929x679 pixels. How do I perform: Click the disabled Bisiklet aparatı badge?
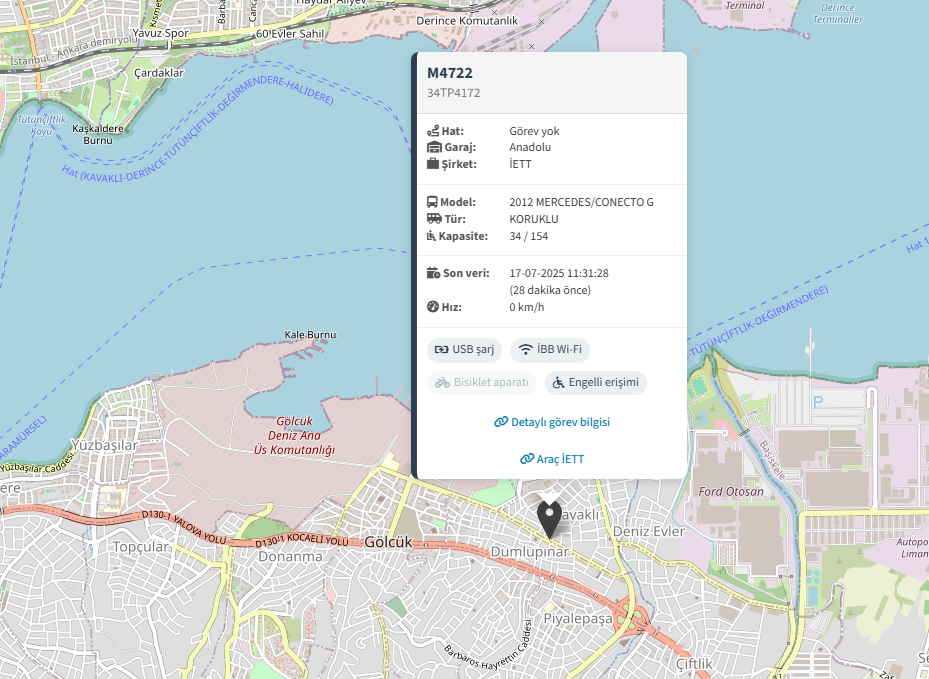click(482, 383)
